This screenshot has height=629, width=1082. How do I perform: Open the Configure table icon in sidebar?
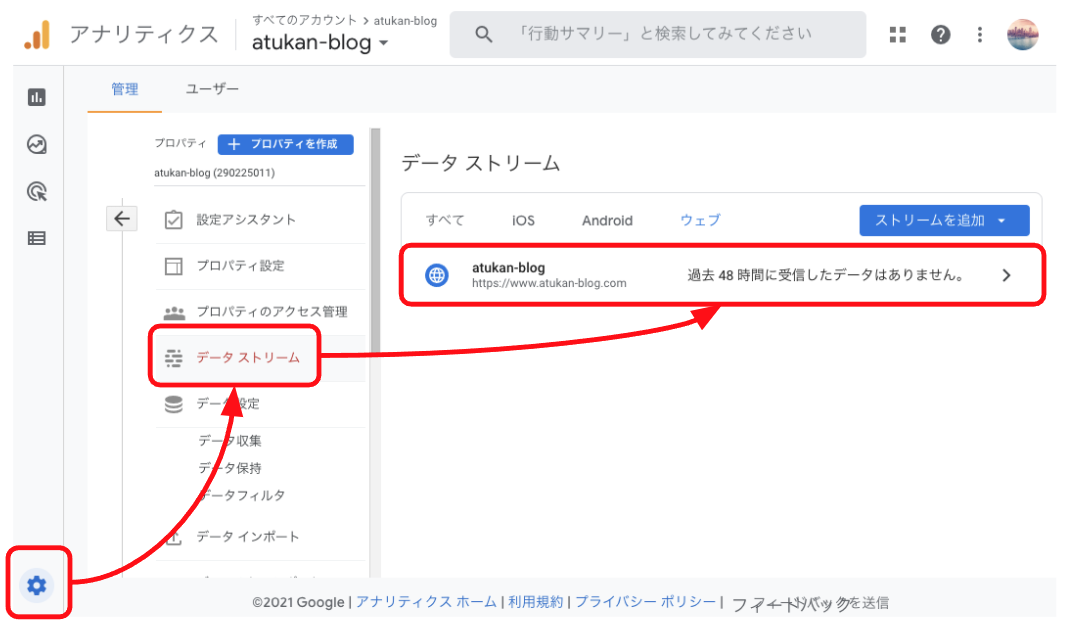37,238
